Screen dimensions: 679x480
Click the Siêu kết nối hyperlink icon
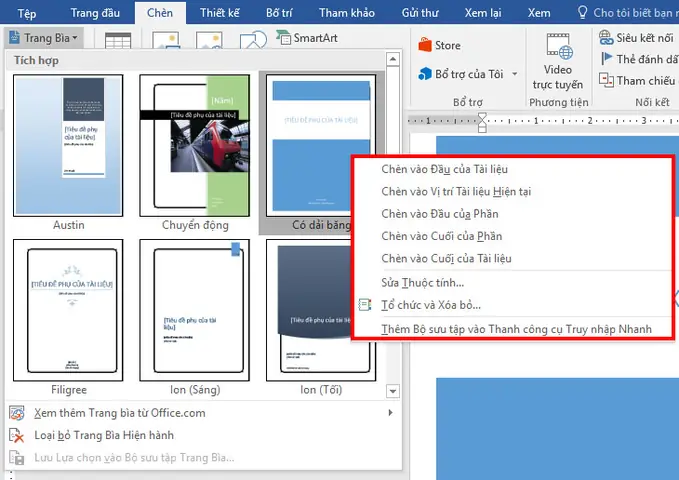[x=607, y=38]
